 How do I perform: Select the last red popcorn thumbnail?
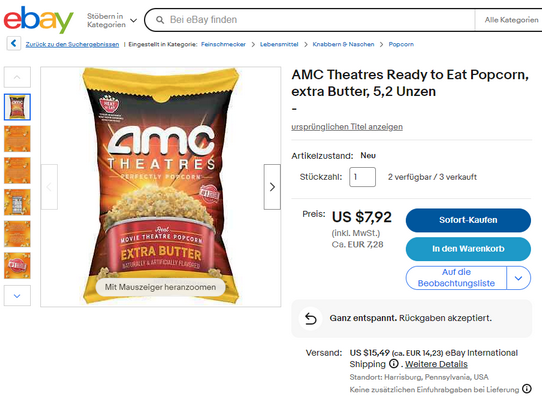click(x=17, y=266)
